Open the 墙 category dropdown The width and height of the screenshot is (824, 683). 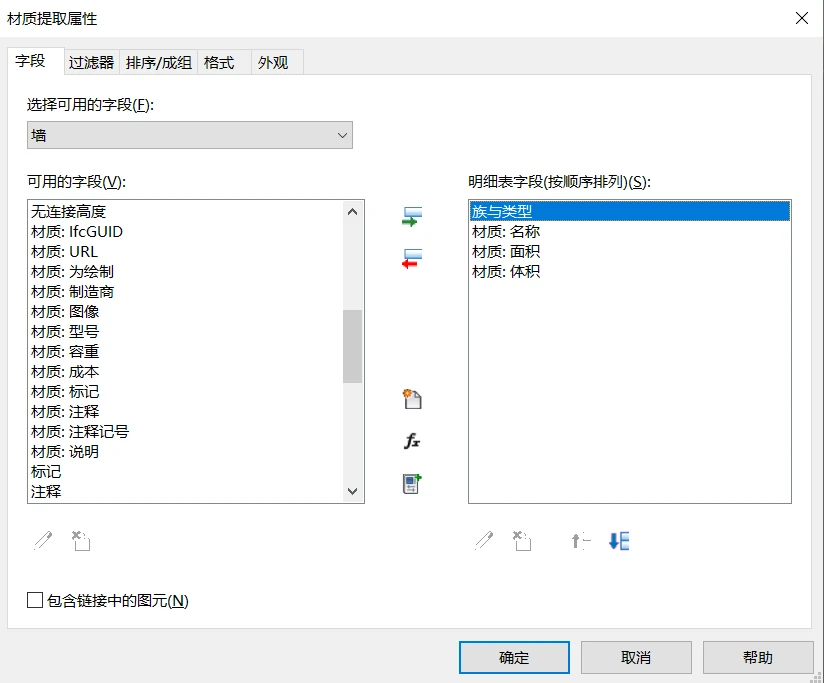[x=190, y=135]
